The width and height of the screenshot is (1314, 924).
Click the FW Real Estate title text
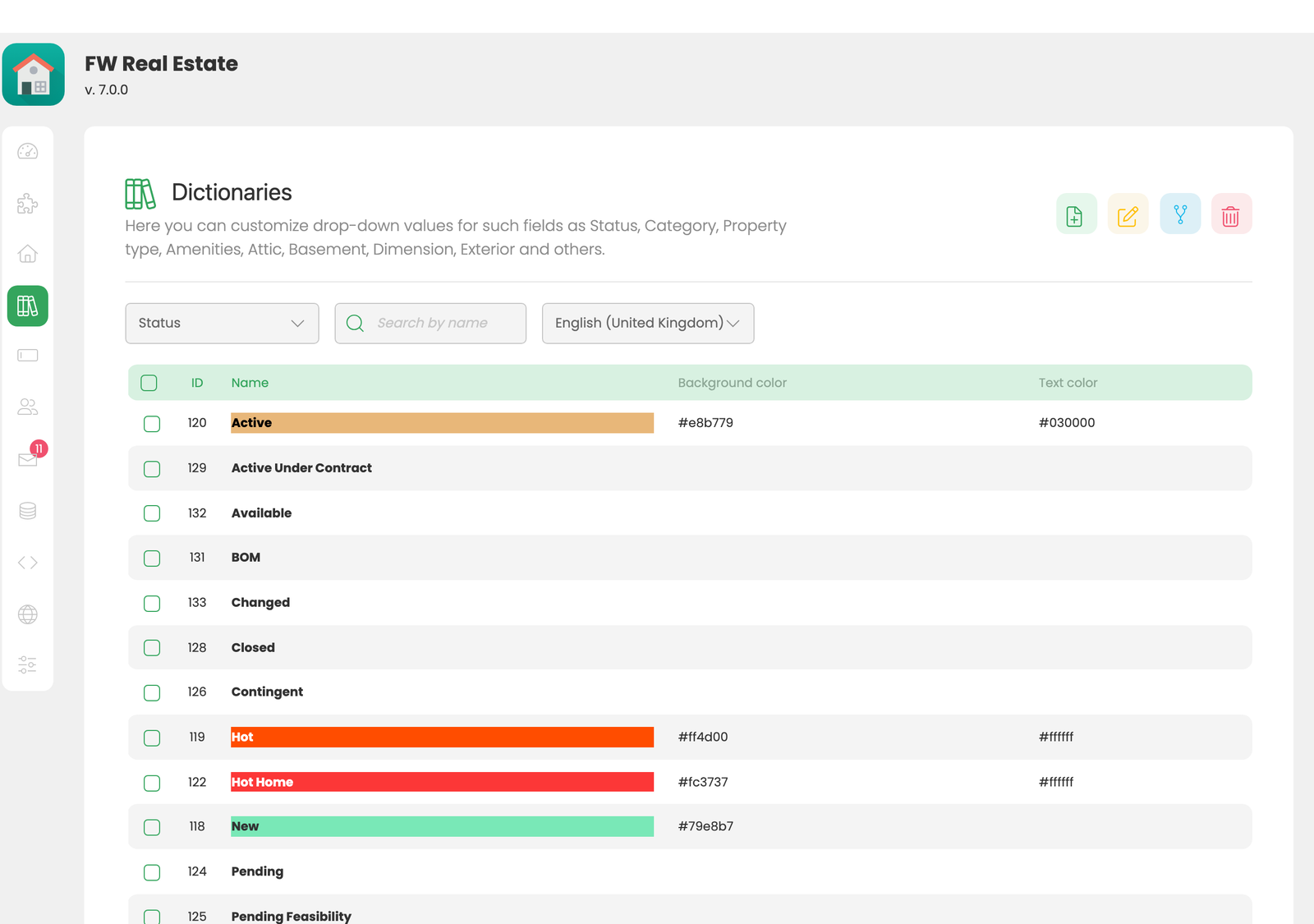[161, 64]
